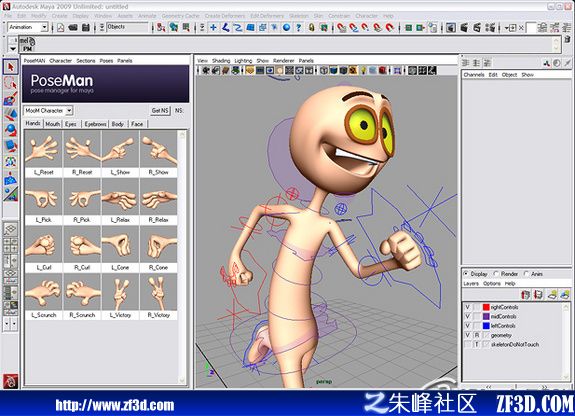Click the help question mark icon
This screenshot has height=416, width=575.
coord(299,27)
